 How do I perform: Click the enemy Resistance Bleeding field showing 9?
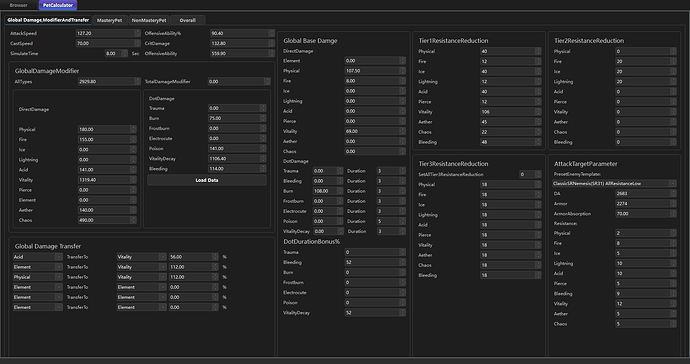[x=646, y=294]
